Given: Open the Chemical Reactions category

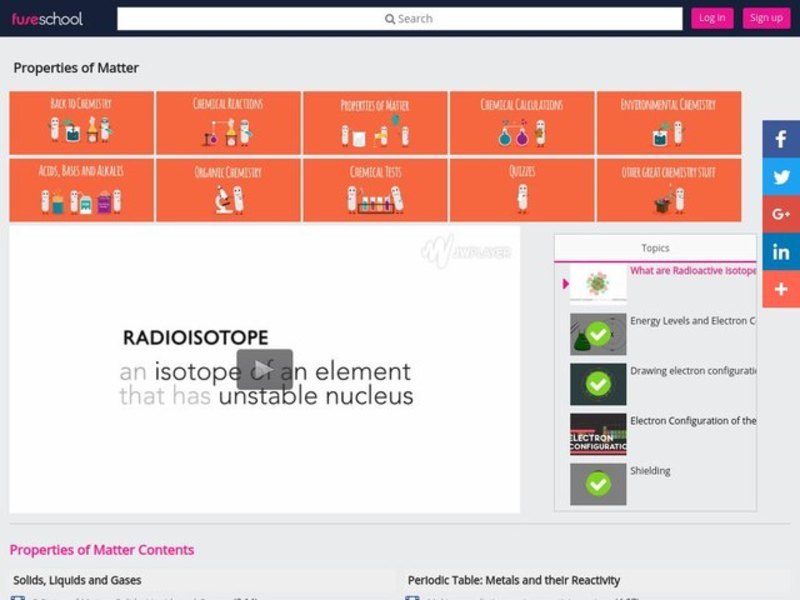Looking at the screenshot, I should (x=230, y=122).
